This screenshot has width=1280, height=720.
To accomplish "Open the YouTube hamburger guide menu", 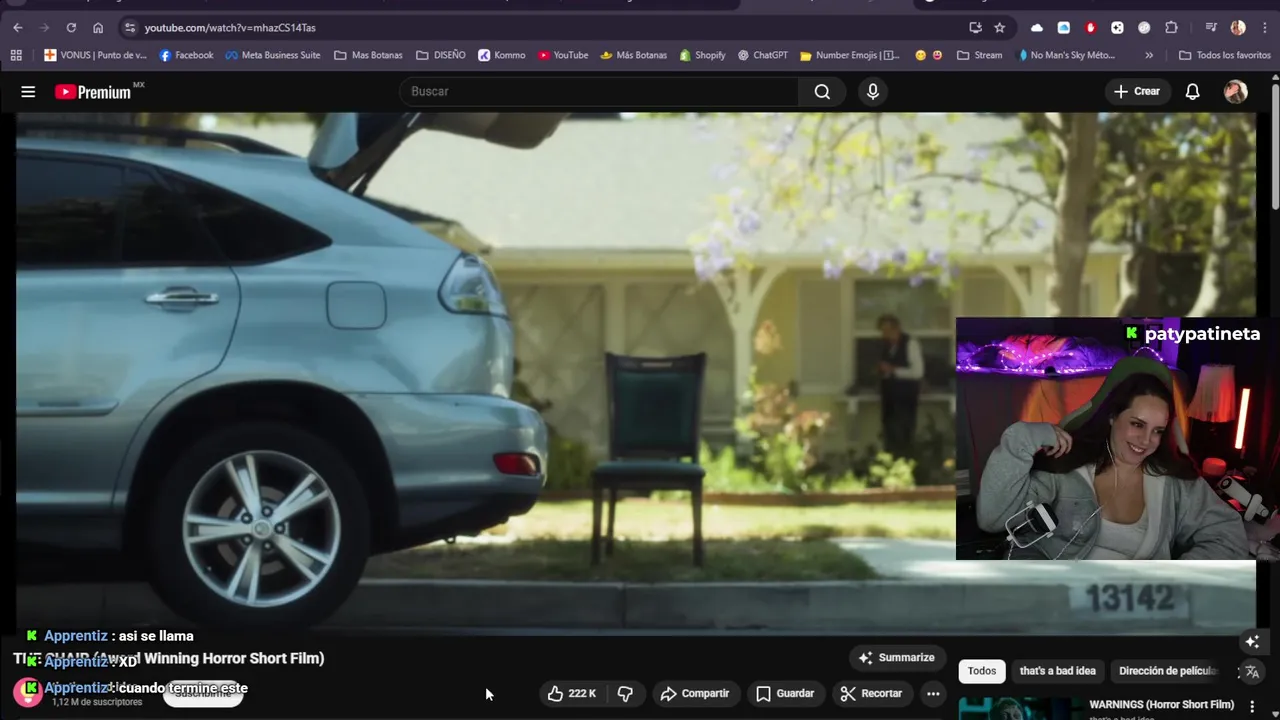I will click(28, 92).
